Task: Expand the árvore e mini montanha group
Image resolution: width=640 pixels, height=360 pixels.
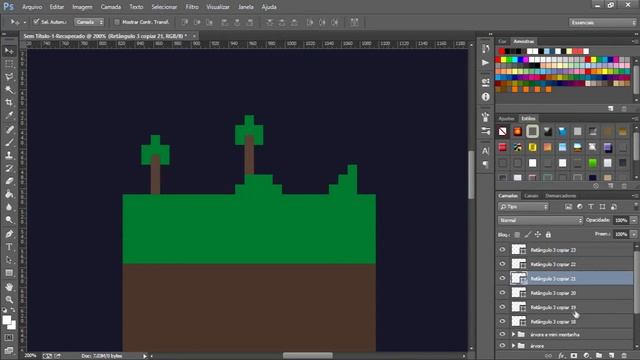Action: (x=513, y=334)
